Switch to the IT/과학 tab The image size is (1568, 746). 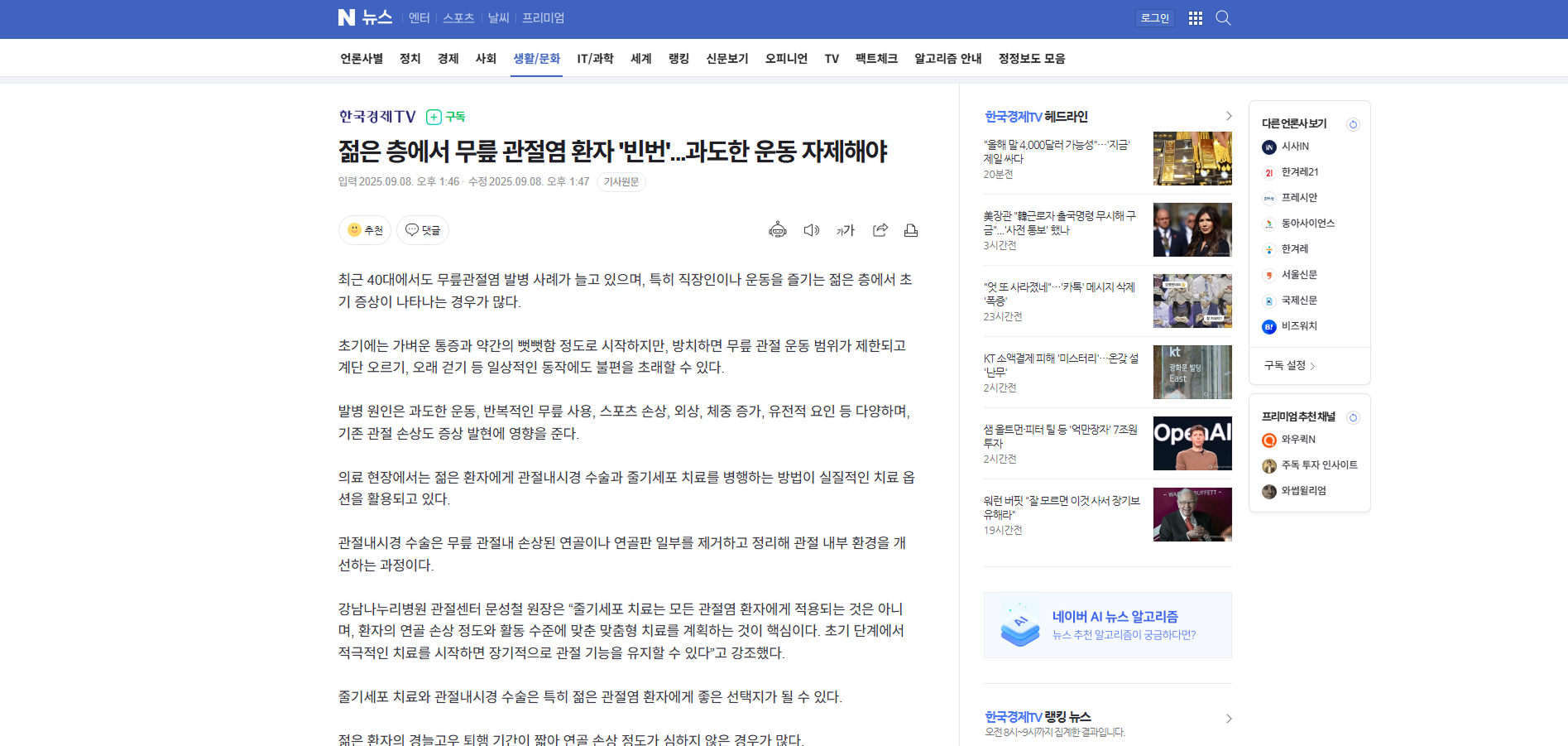click(595, 59)
